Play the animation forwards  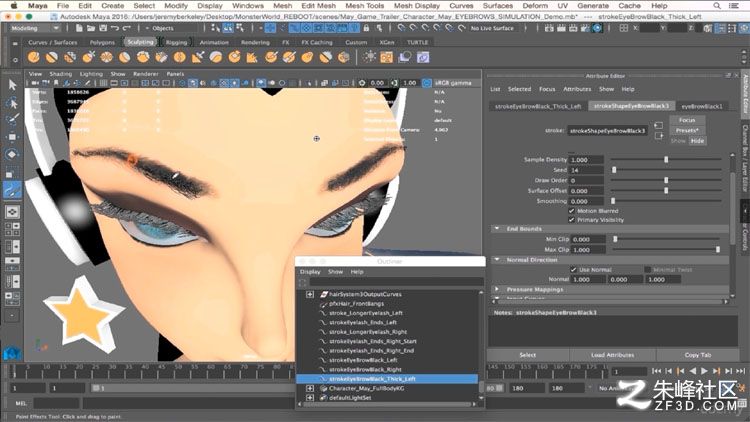pos(704,371)
